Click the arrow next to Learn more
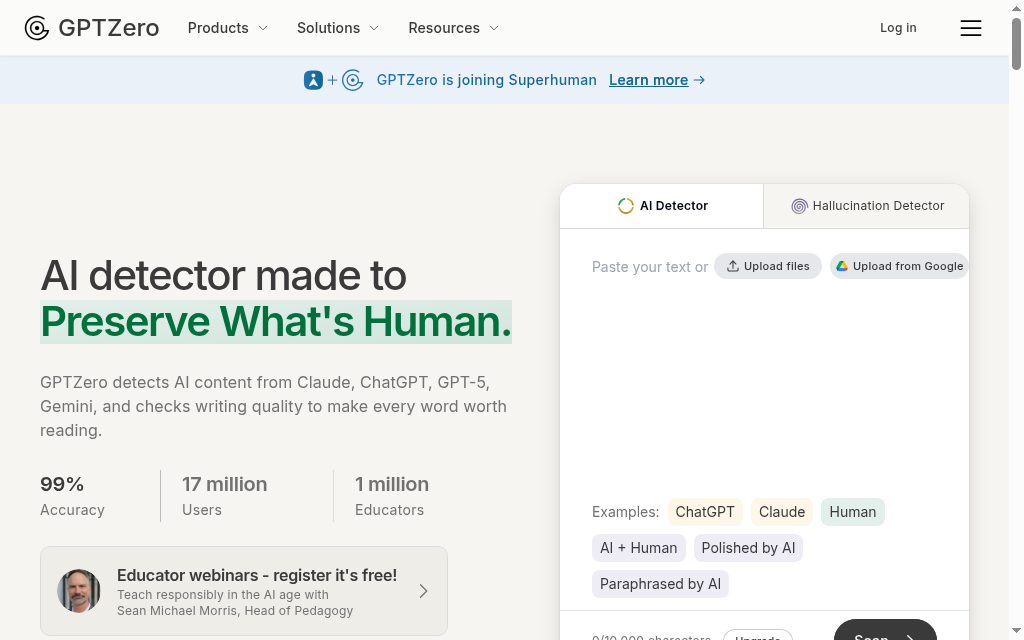The height and width of the screenshot is (640, 1024). (699, 80)
